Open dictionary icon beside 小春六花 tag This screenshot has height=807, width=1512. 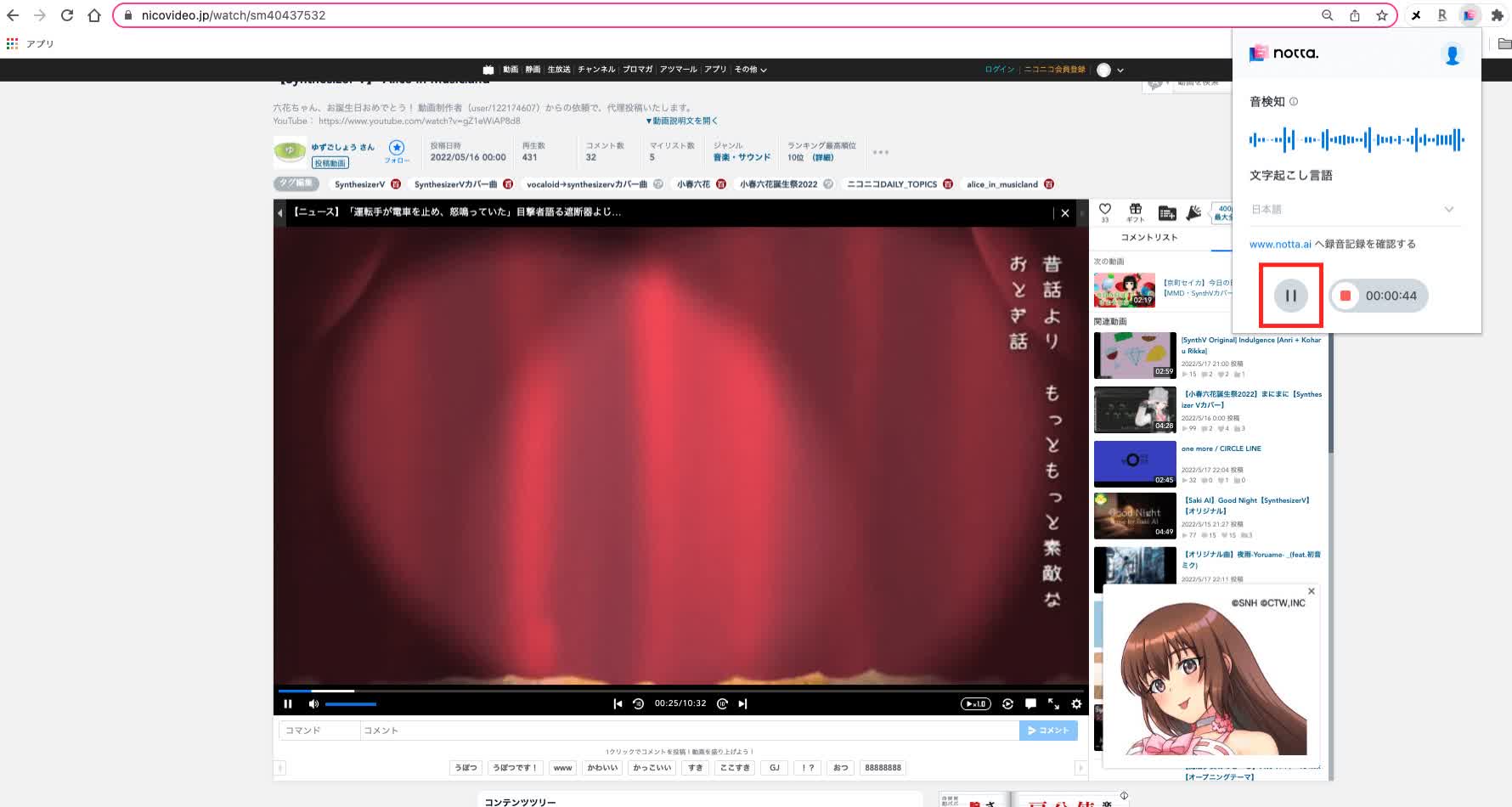point(721,184)
